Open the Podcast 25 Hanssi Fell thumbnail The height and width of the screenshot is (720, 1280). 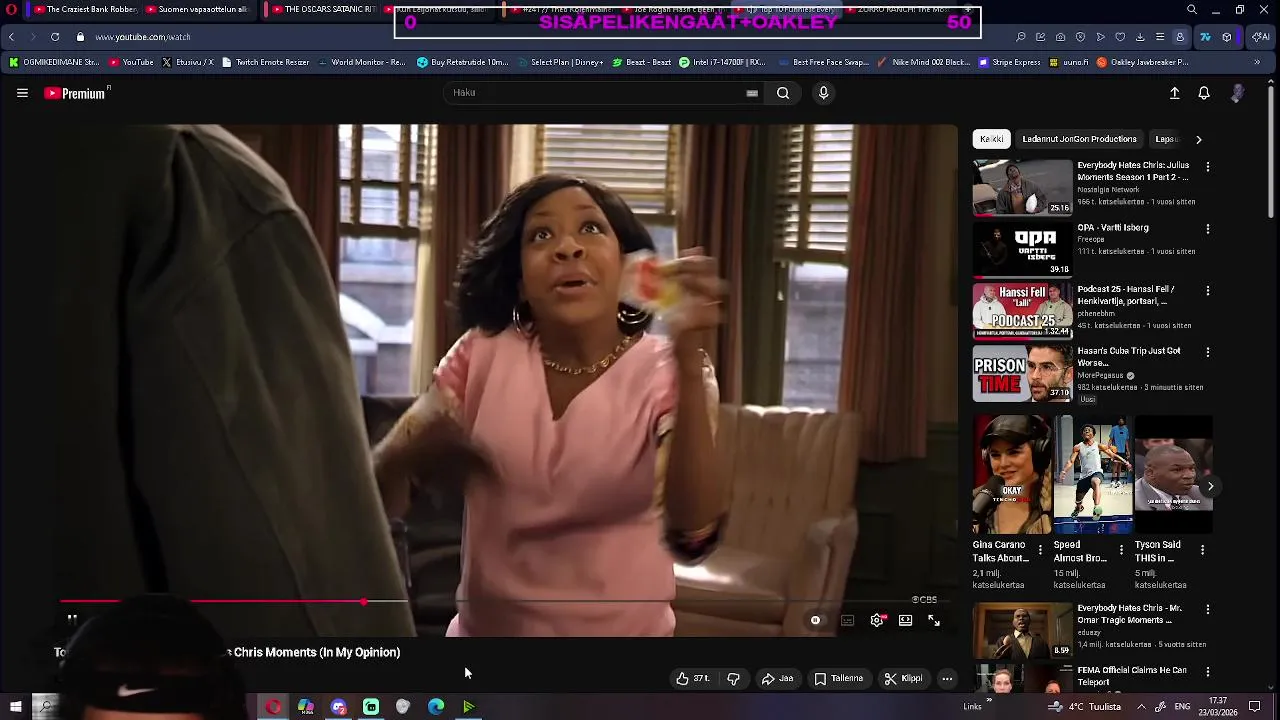pos(1022,311)
